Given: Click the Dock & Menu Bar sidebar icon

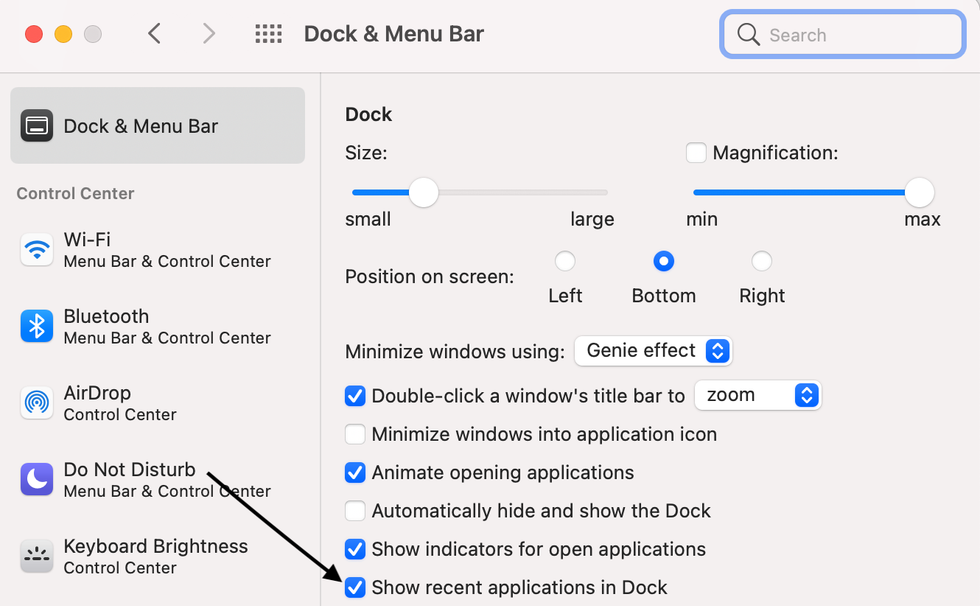Looking at the screenshot, I should tap(37, 126).
